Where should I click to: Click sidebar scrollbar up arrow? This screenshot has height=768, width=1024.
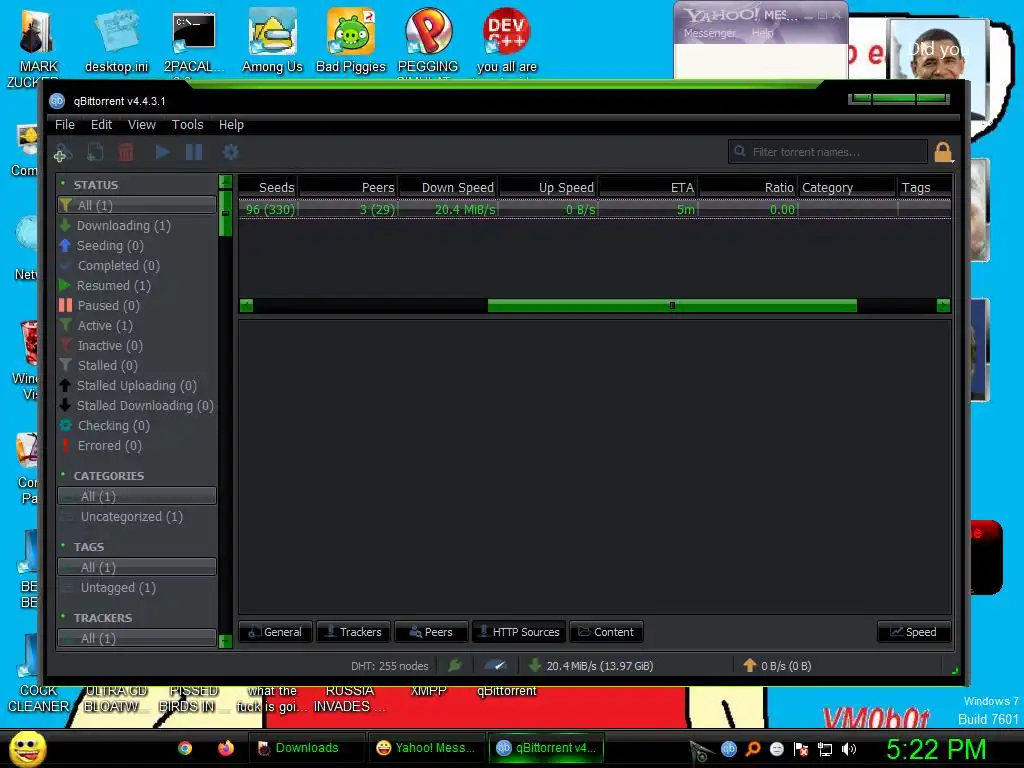[225, 182]
